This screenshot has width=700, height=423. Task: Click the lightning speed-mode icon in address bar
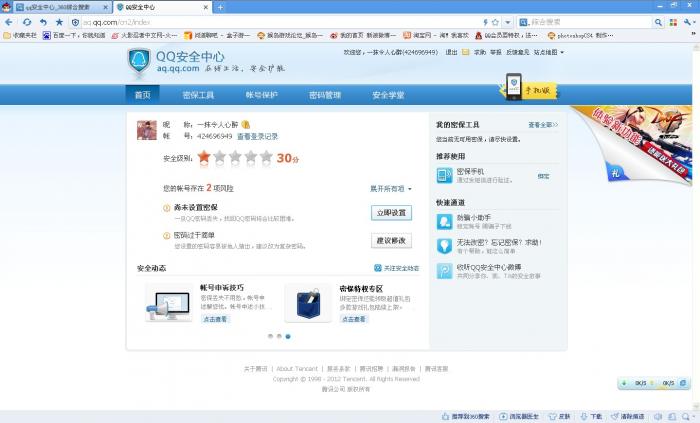pos(486,22)
